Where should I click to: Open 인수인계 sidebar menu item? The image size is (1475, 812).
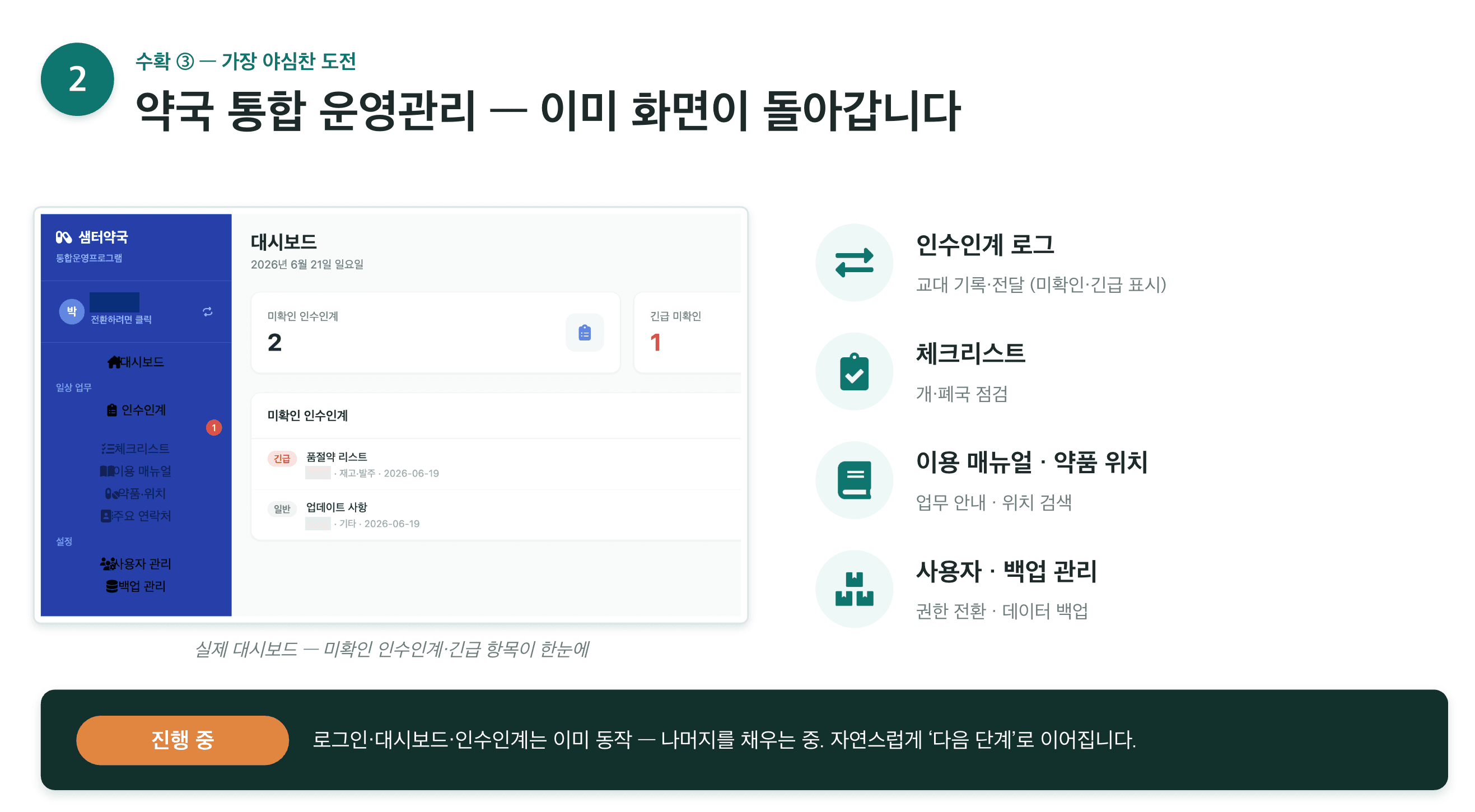[x=136, y=410]
